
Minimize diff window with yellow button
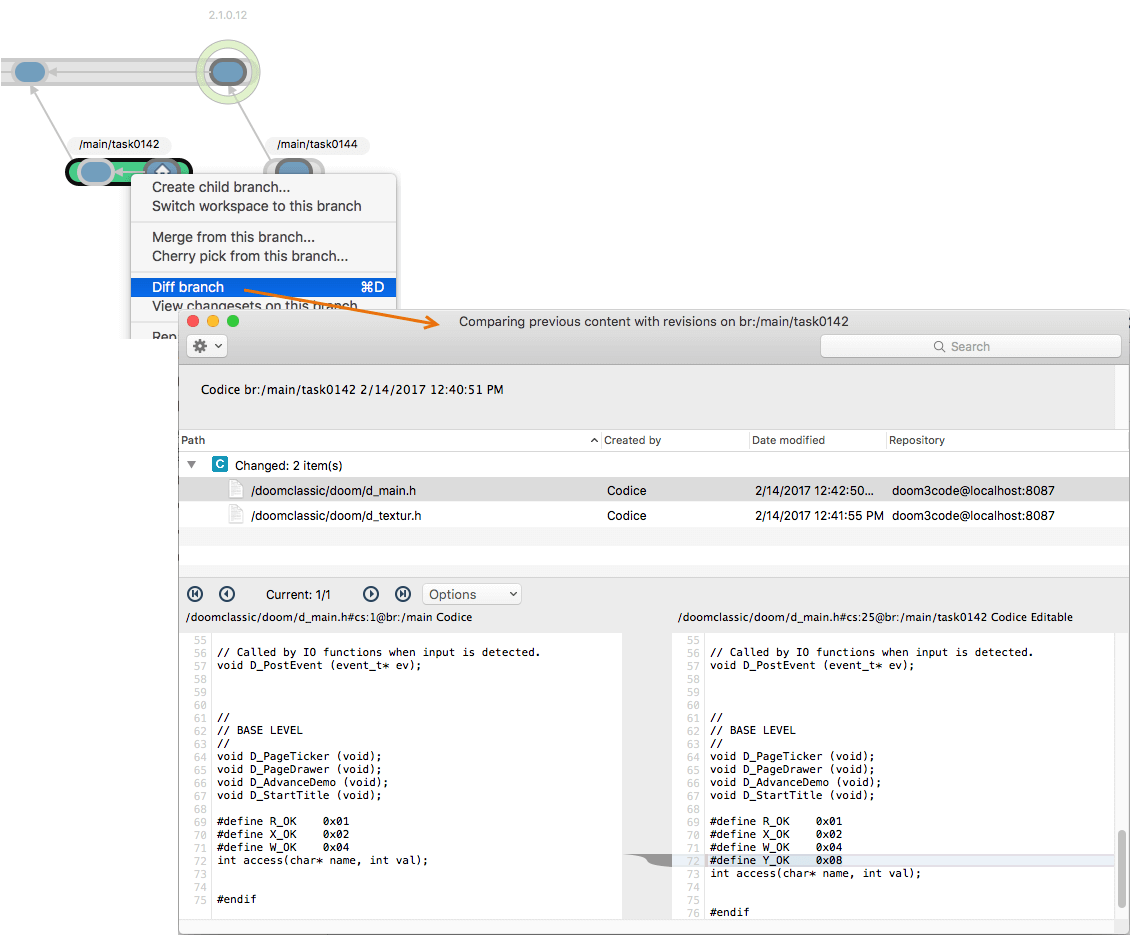[213, 321]
